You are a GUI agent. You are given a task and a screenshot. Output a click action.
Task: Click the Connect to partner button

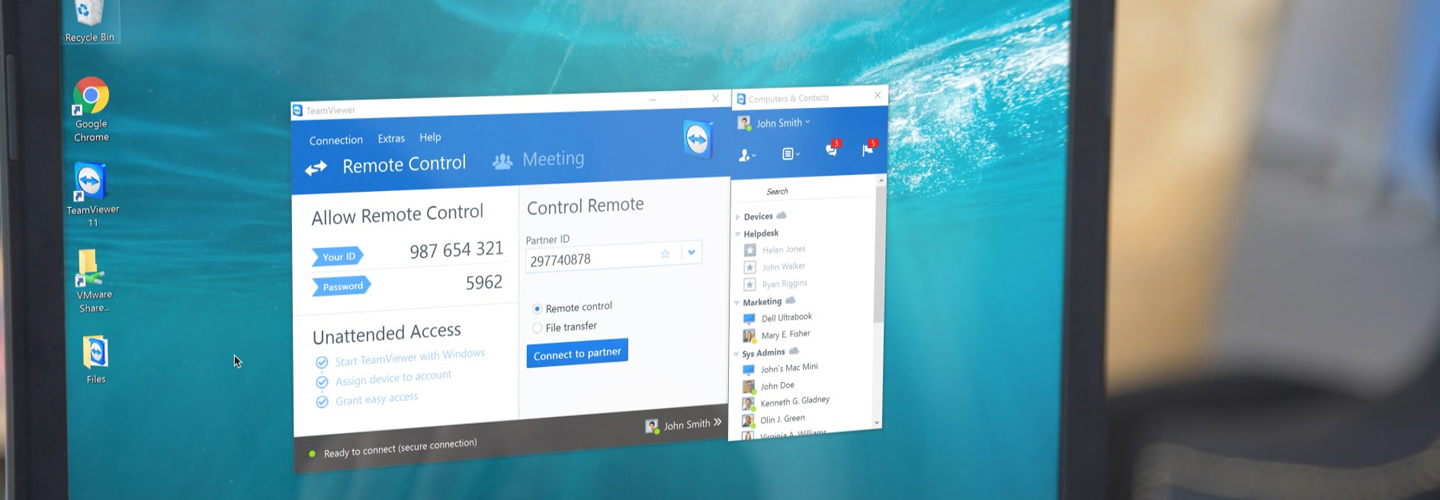pos(577,354)
